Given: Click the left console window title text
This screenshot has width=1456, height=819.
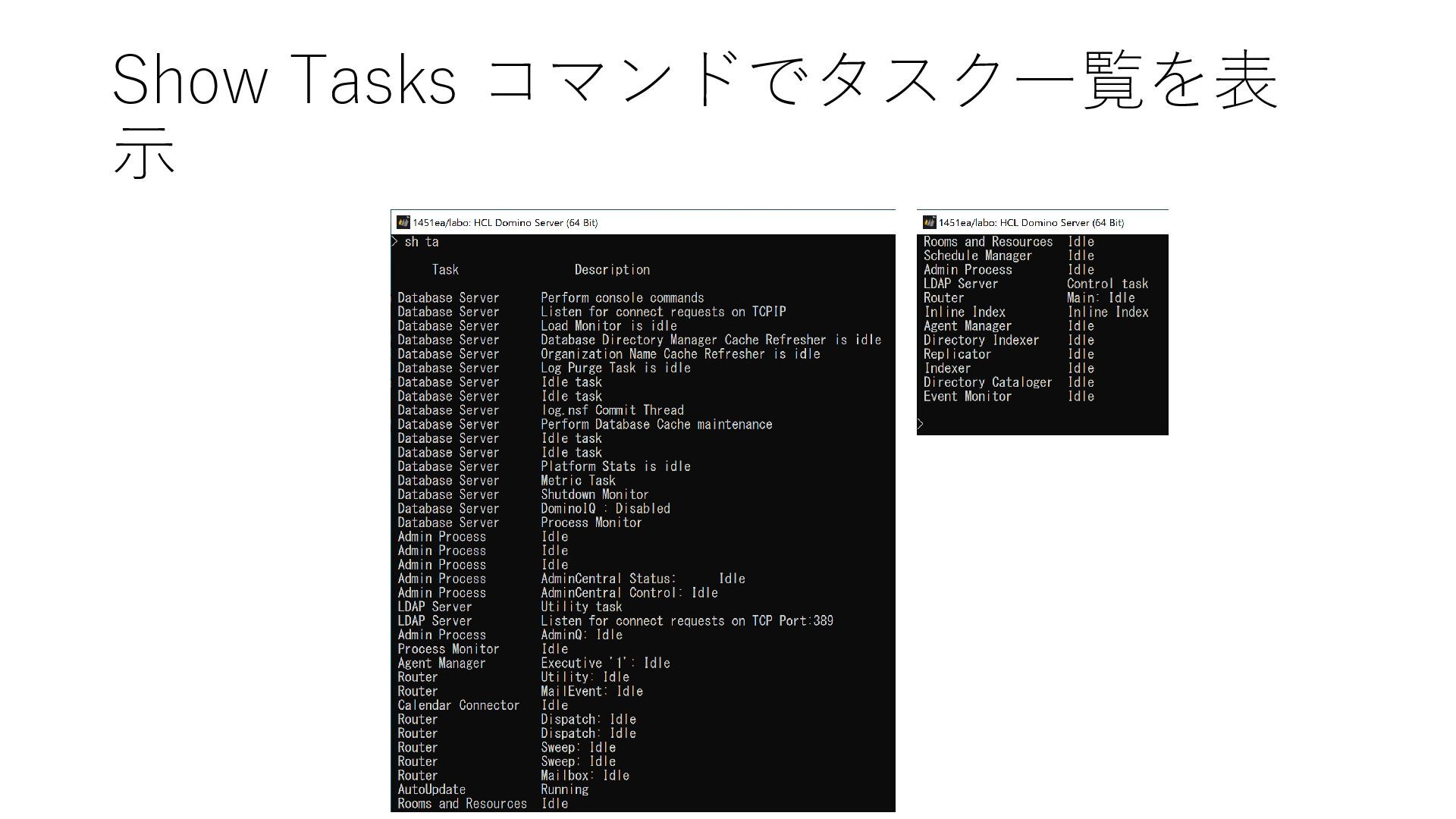Looking at the screenshot, I should (x=505, y=223).
